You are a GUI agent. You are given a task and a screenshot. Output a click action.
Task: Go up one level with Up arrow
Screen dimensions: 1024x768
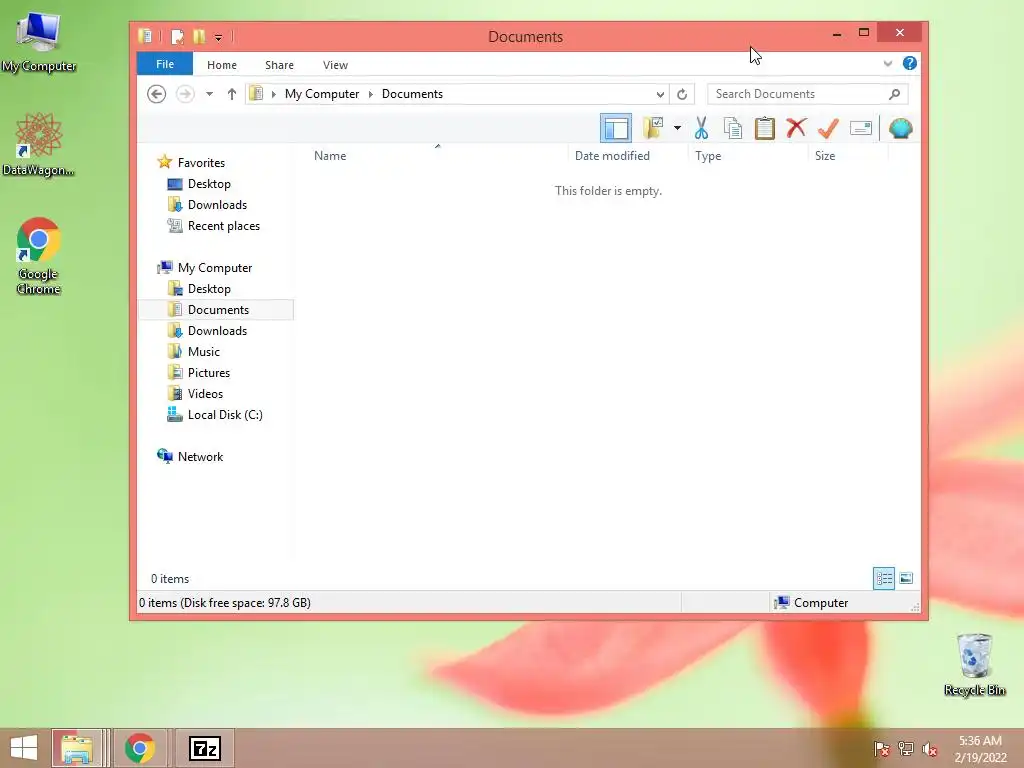pos(231,94)
